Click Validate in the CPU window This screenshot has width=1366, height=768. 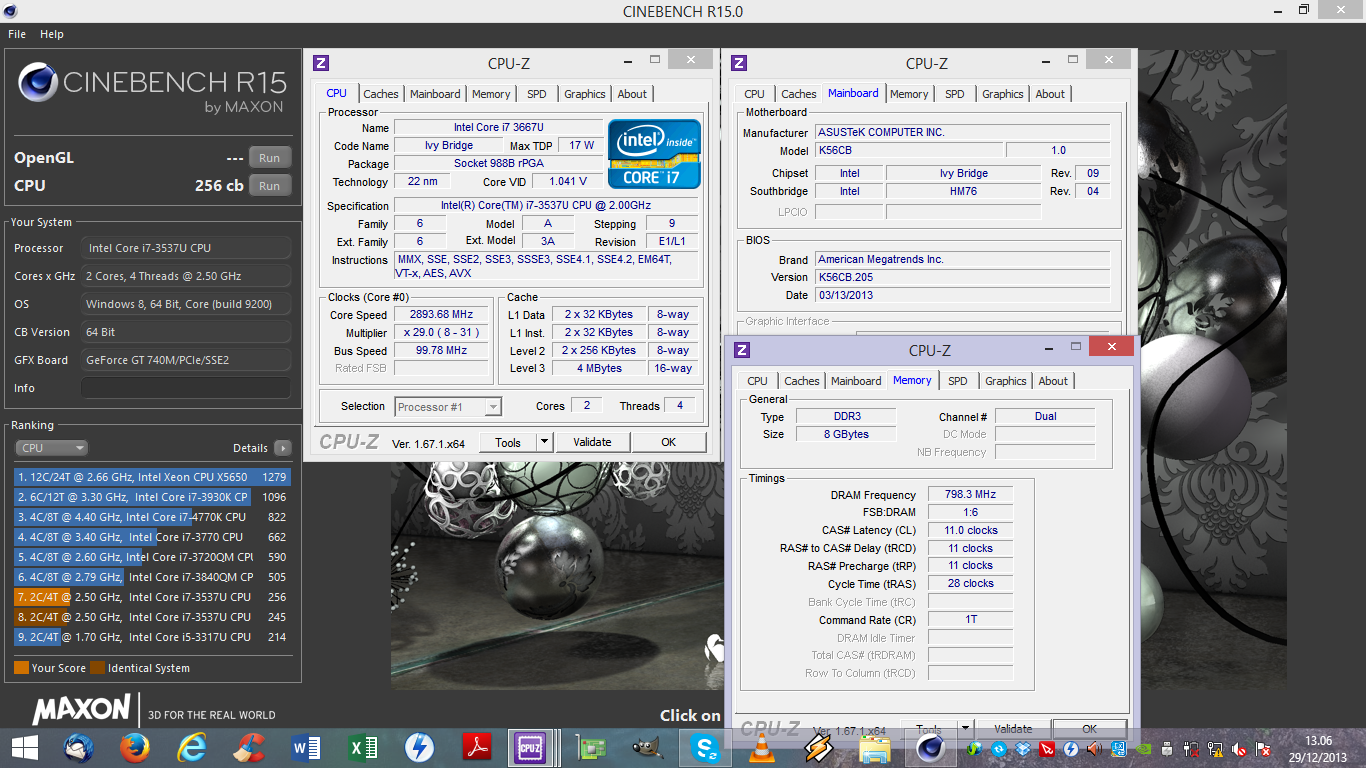592,442
